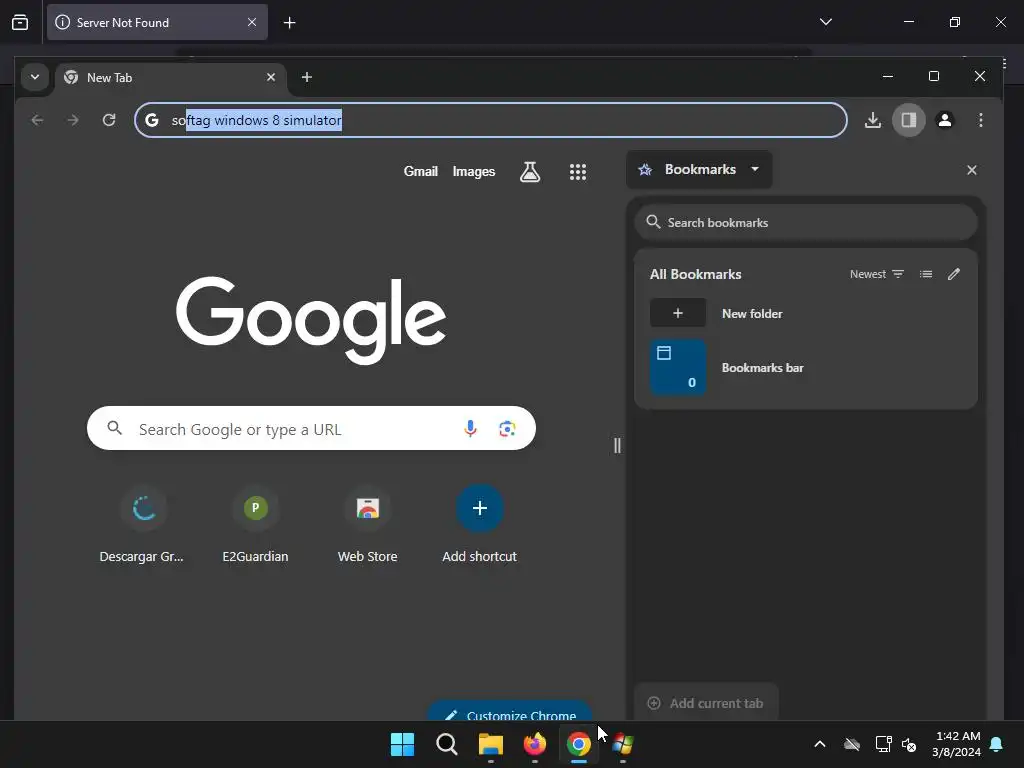Switch to Firefox on the taskbar
Image resolution: width=1024 pixels, height=768 pixels.
pos(534,744)
